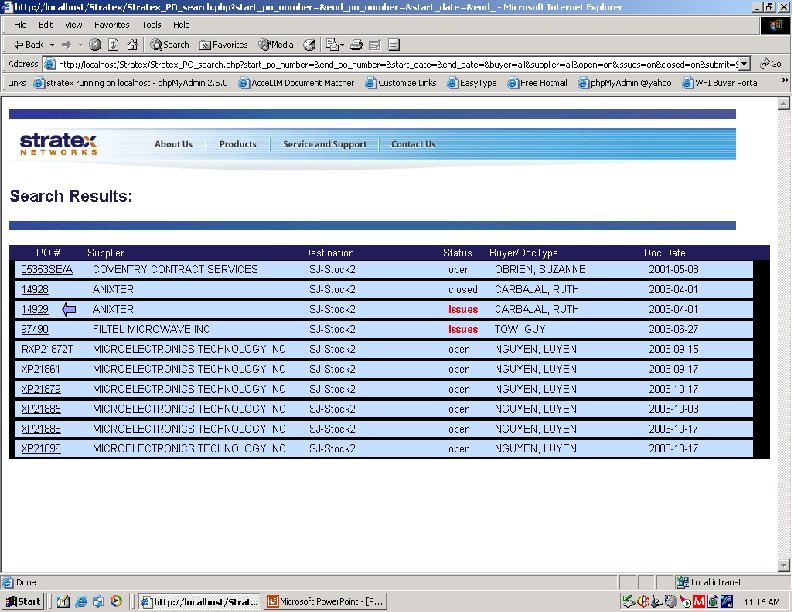The width and height of the screenshot is (792, 612).
Task: Open the Products nav item
Action: coord(238,144)
